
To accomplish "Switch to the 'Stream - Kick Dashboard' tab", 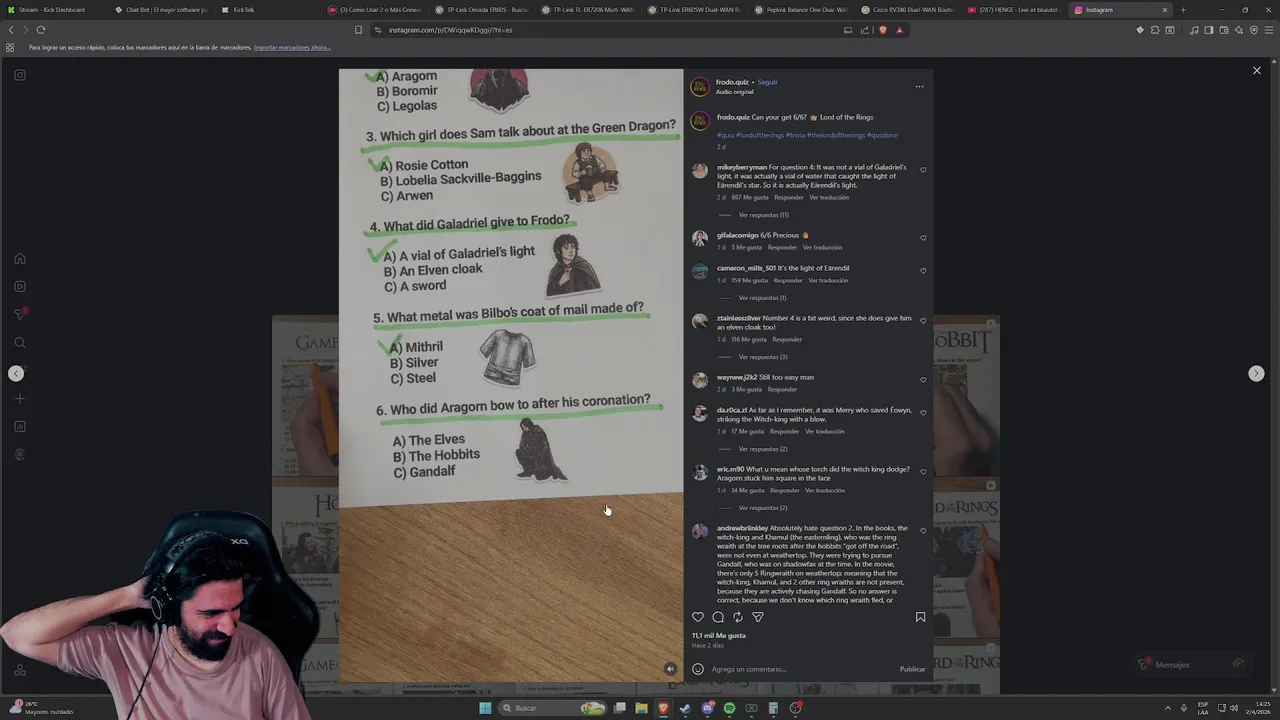I will point(52,10).
